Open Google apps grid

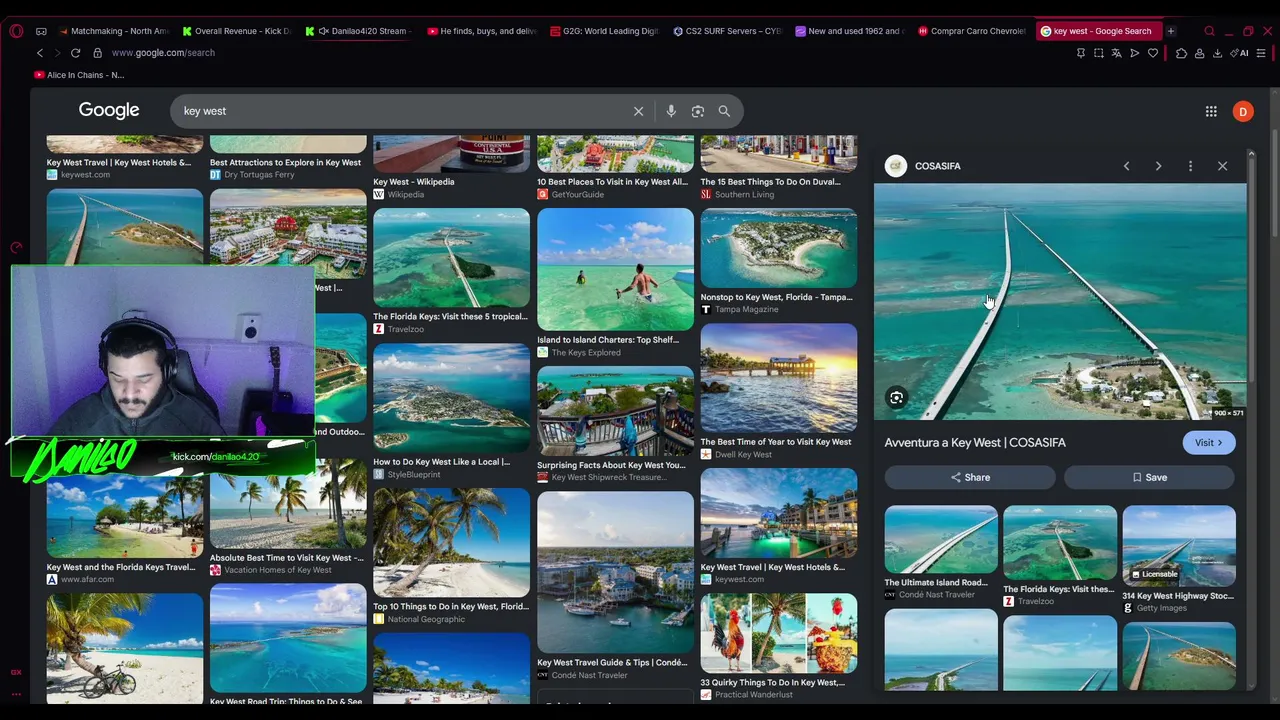[1211, 111]
